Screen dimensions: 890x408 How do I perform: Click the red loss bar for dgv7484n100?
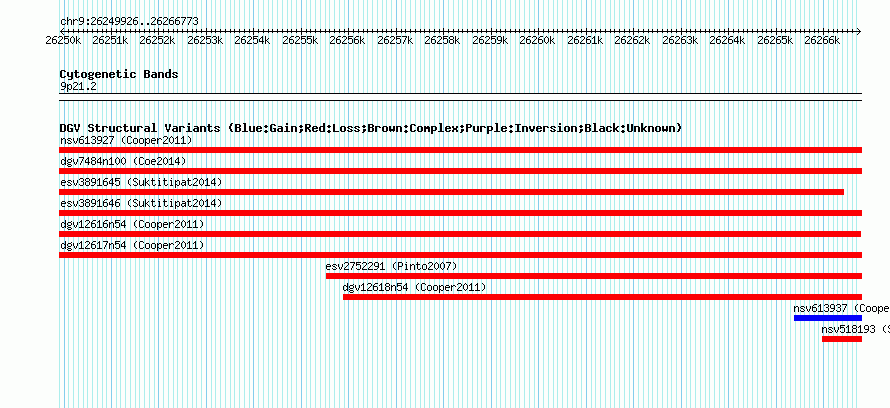[x=460, y=171]
